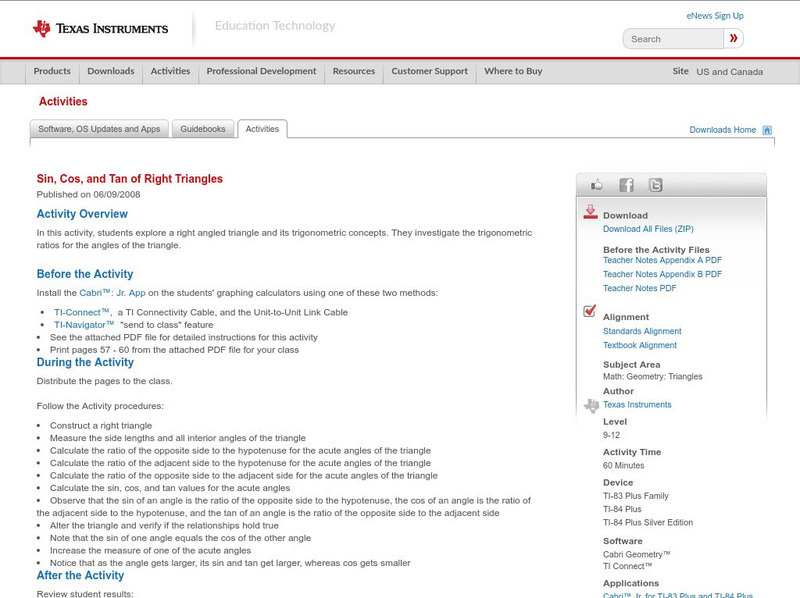Click the Activity Overview heading
This screenshot has width=800, height=598.
[x=82, y=214]
